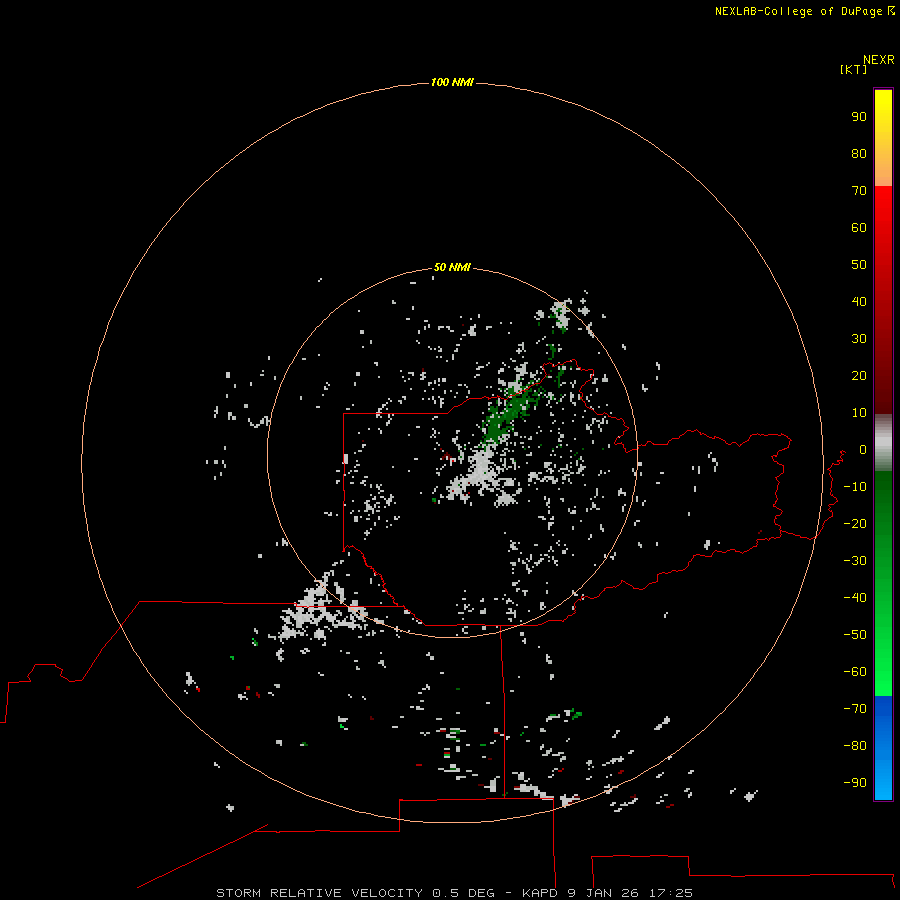Click the -80 value on velocity scale

coord(855,746)
